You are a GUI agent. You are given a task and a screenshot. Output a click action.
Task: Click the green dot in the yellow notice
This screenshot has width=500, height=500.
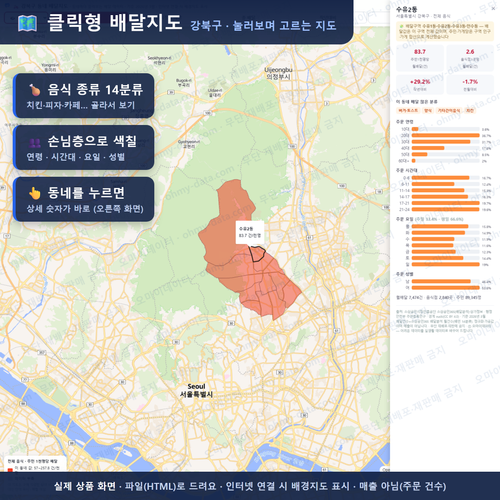coord(401,26)
